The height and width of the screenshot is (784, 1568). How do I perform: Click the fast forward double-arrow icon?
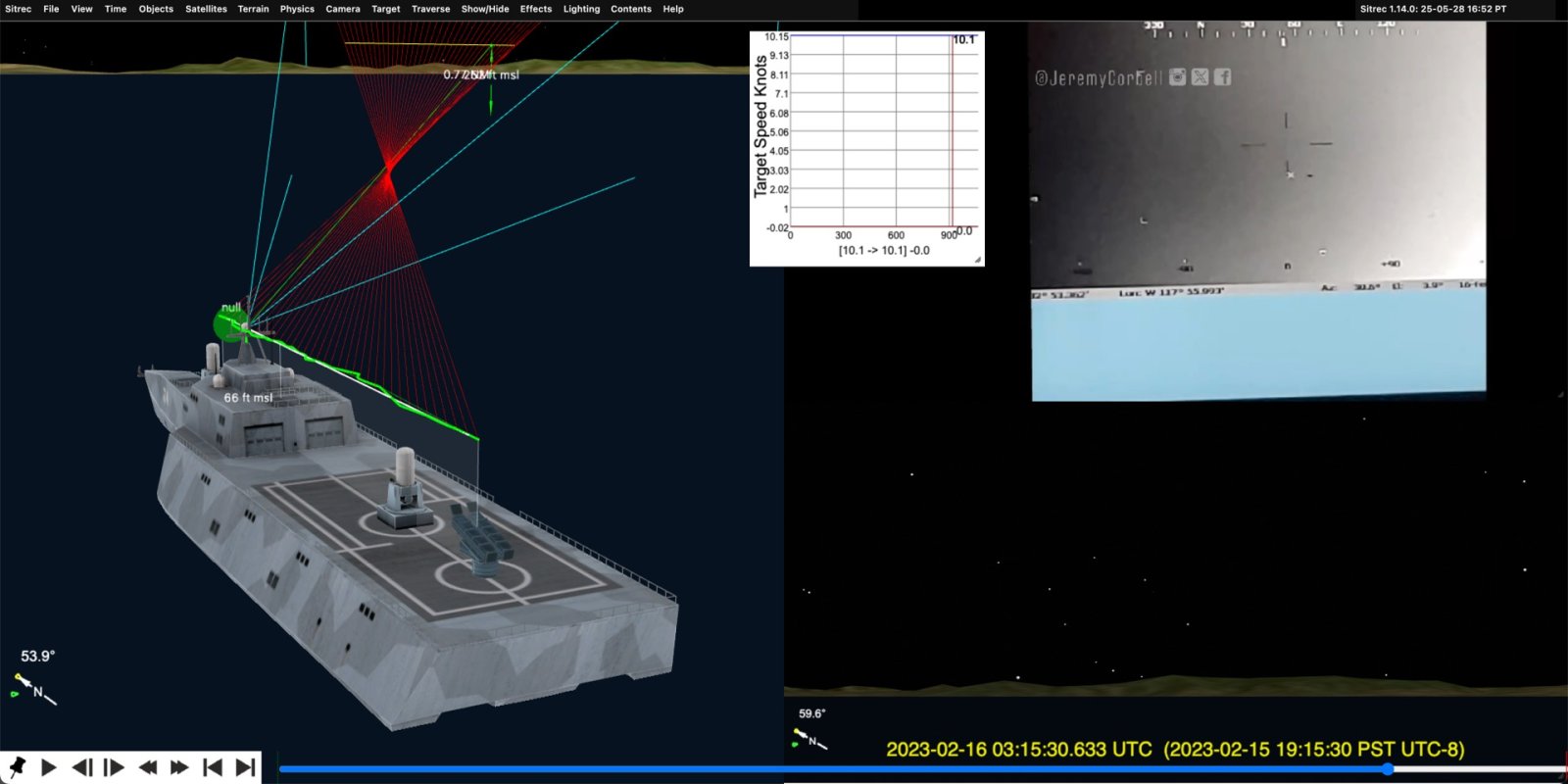[179, 767]
